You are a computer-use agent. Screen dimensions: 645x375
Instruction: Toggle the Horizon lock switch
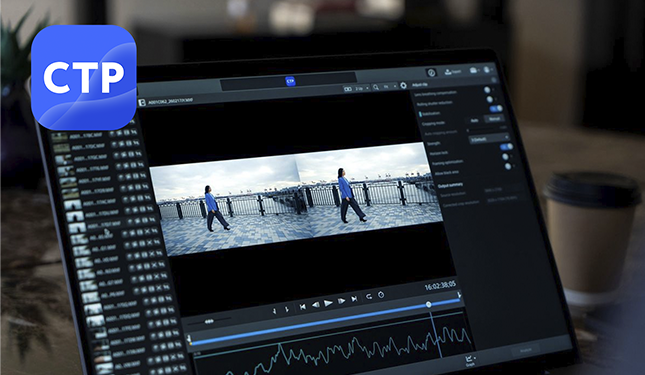(x=506, y=147)
